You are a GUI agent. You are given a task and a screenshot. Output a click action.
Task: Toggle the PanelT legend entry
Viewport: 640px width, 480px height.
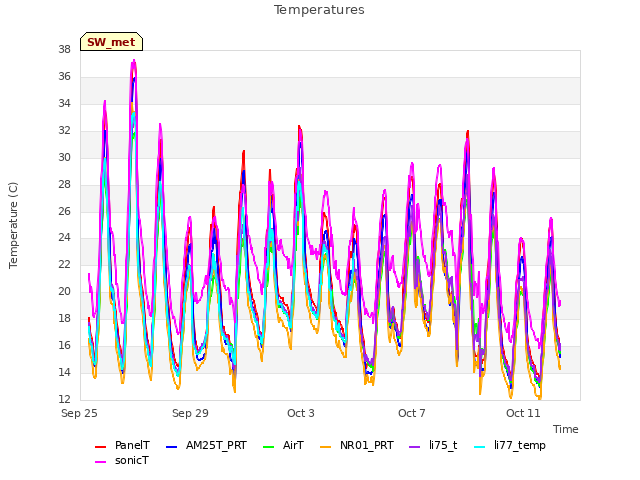(x=122, y=445)
